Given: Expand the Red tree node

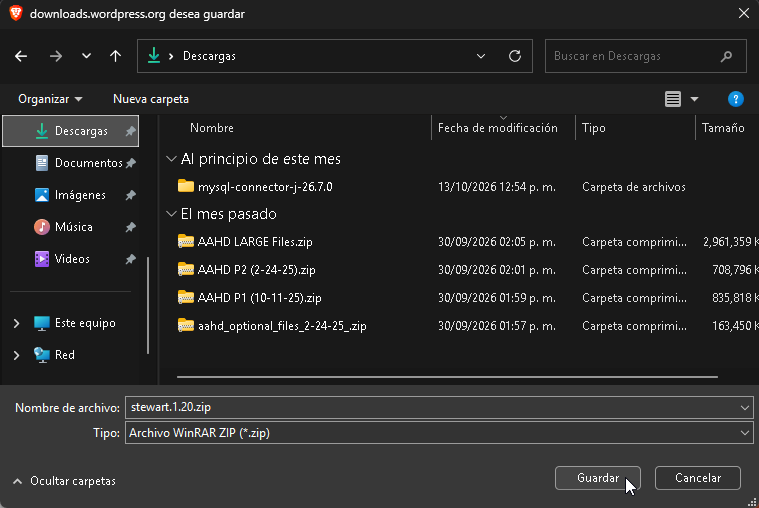Looking at the screenshot, I should (x=16, y=355).
